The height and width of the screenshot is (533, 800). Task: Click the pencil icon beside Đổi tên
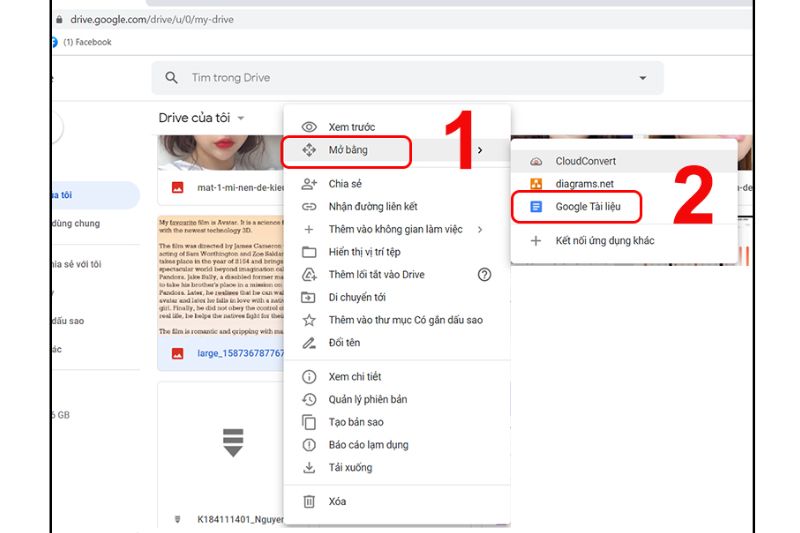309,343
